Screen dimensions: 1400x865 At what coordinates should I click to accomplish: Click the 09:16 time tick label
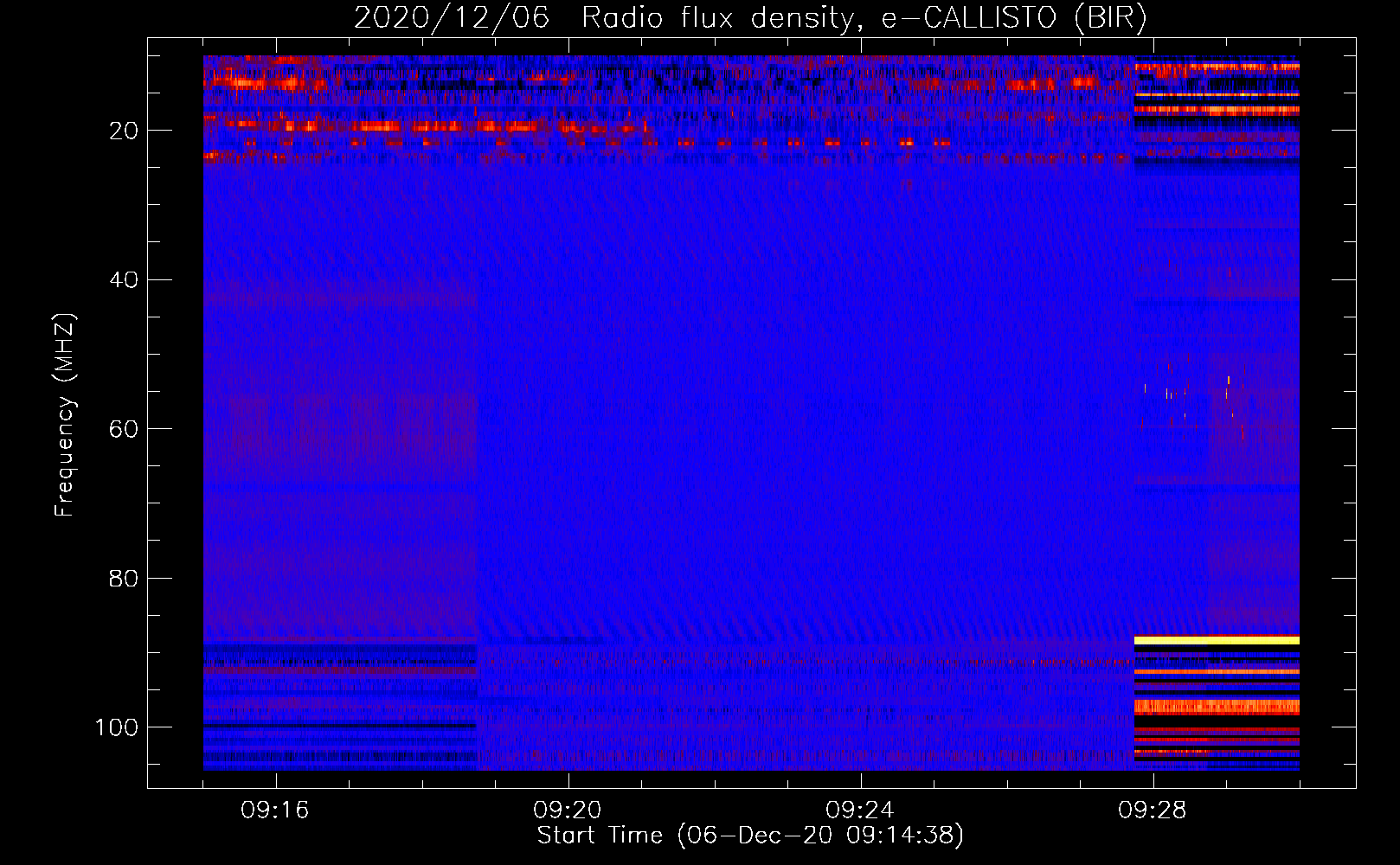coord(275,810)
